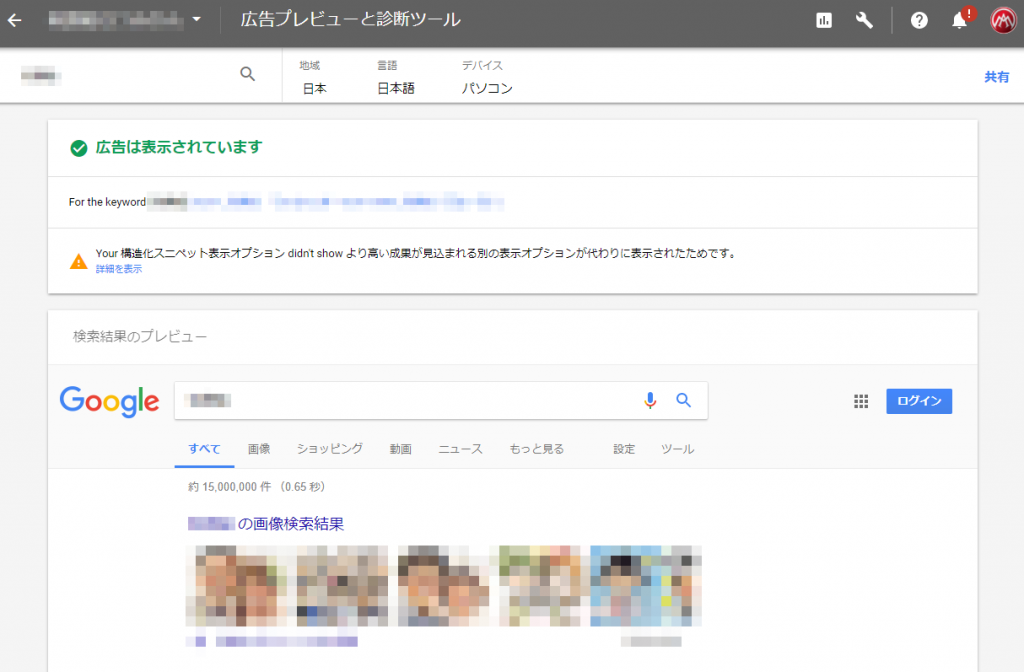Click the help question mark icon
Image resolution: width=1024 pixels, height=672 pixels.
click(x=919, y=20)
